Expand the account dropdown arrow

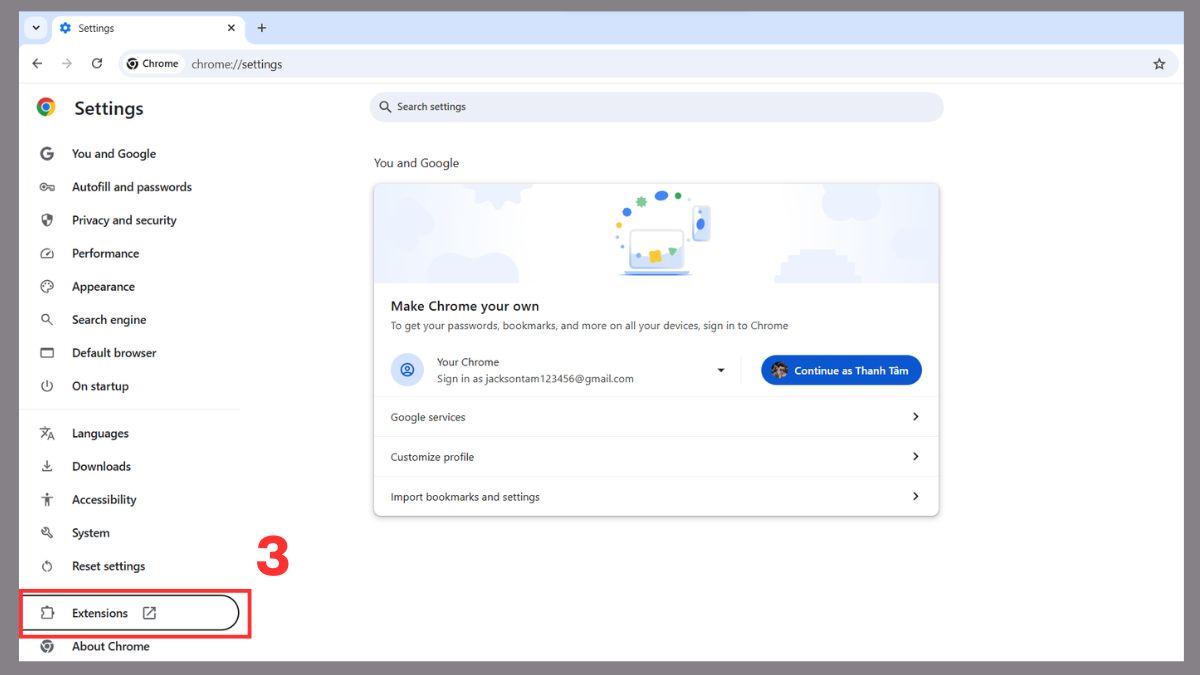(x=720, y=371)
